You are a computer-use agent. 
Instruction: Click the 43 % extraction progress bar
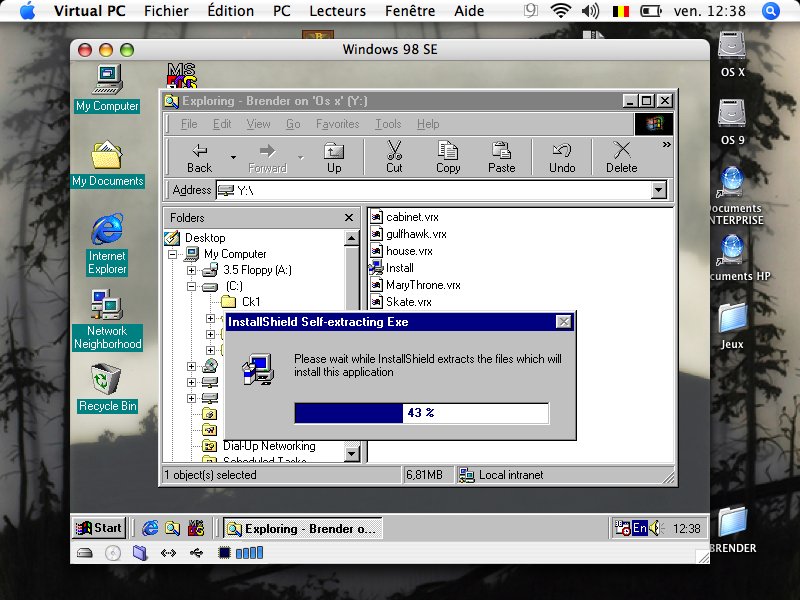(x=421, y=413)
